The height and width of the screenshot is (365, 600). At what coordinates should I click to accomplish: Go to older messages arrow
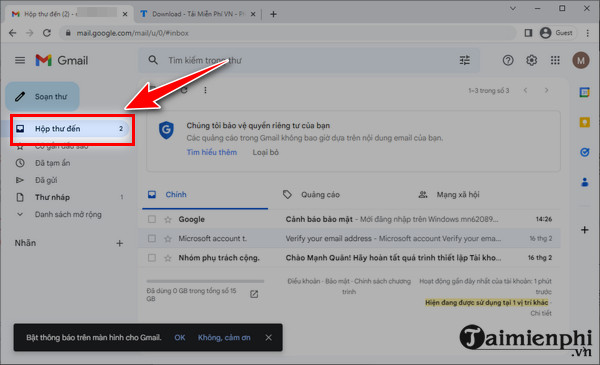tap(546, 90)
